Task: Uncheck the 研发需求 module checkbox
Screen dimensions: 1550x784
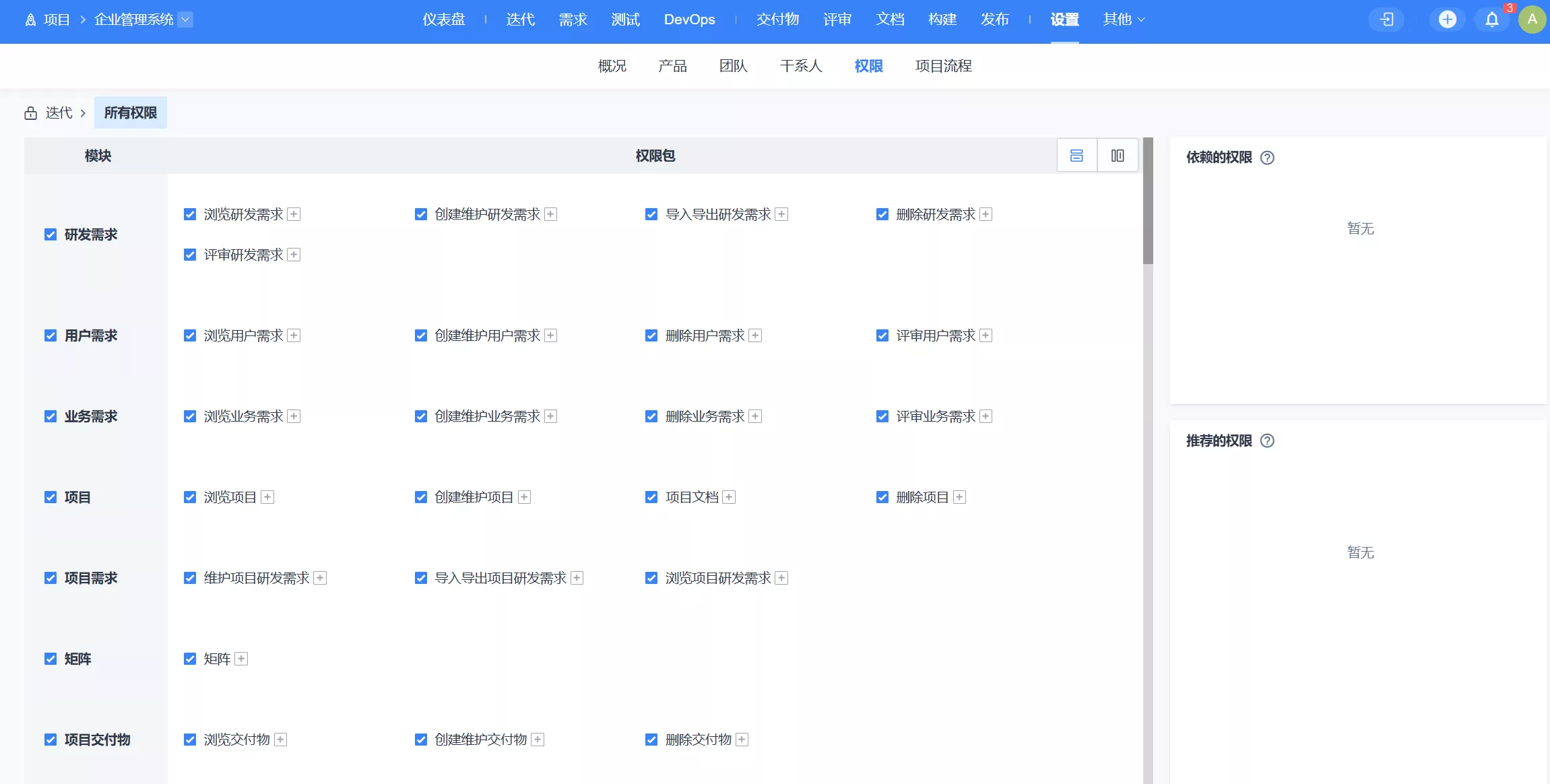Action: pyautogui.click(x=51, y=234)
